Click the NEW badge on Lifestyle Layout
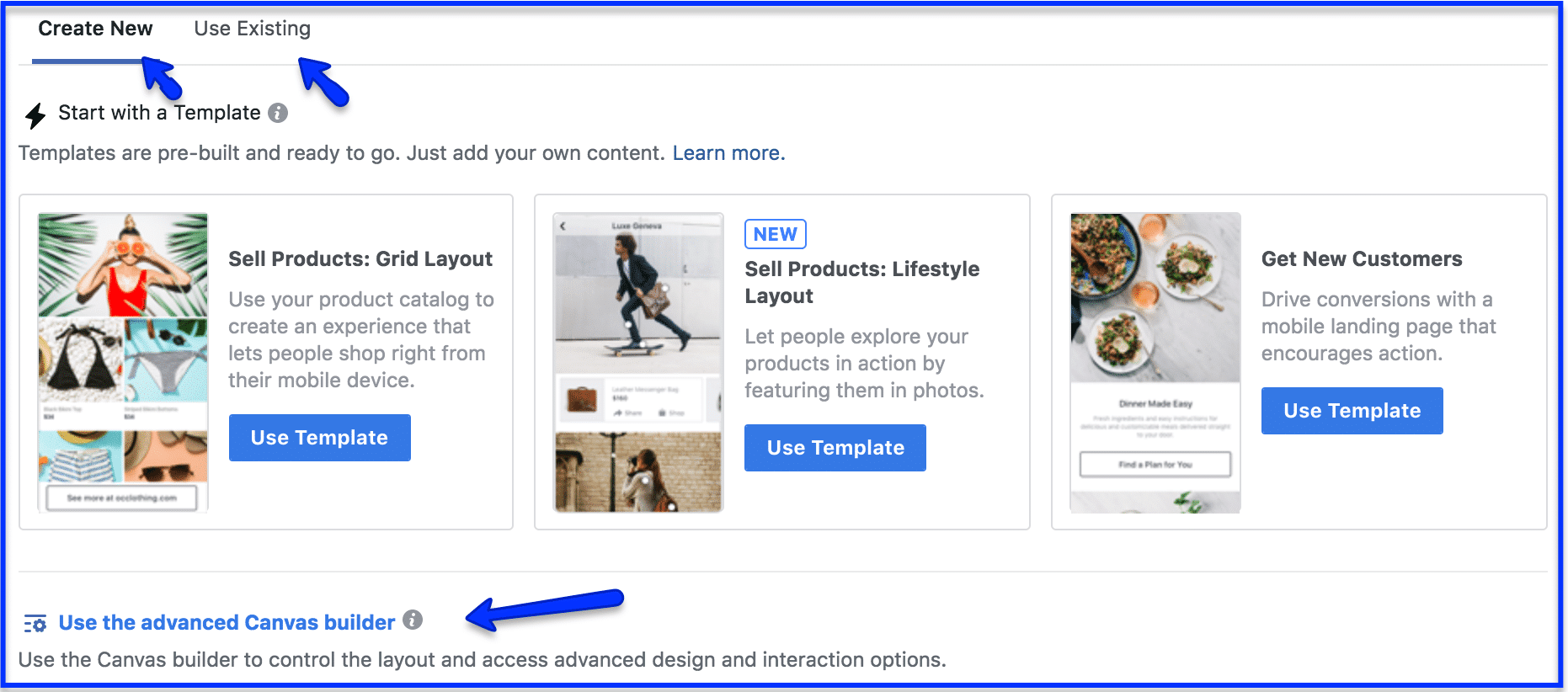 [x=776, y=234]
